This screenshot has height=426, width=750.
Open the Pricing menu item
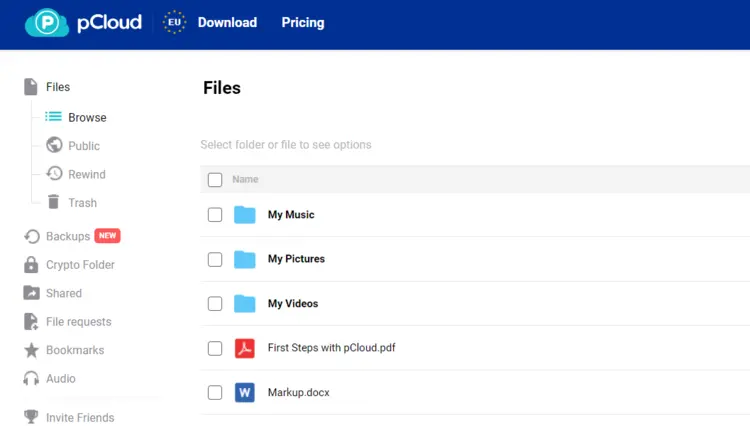tap(303, 22)
